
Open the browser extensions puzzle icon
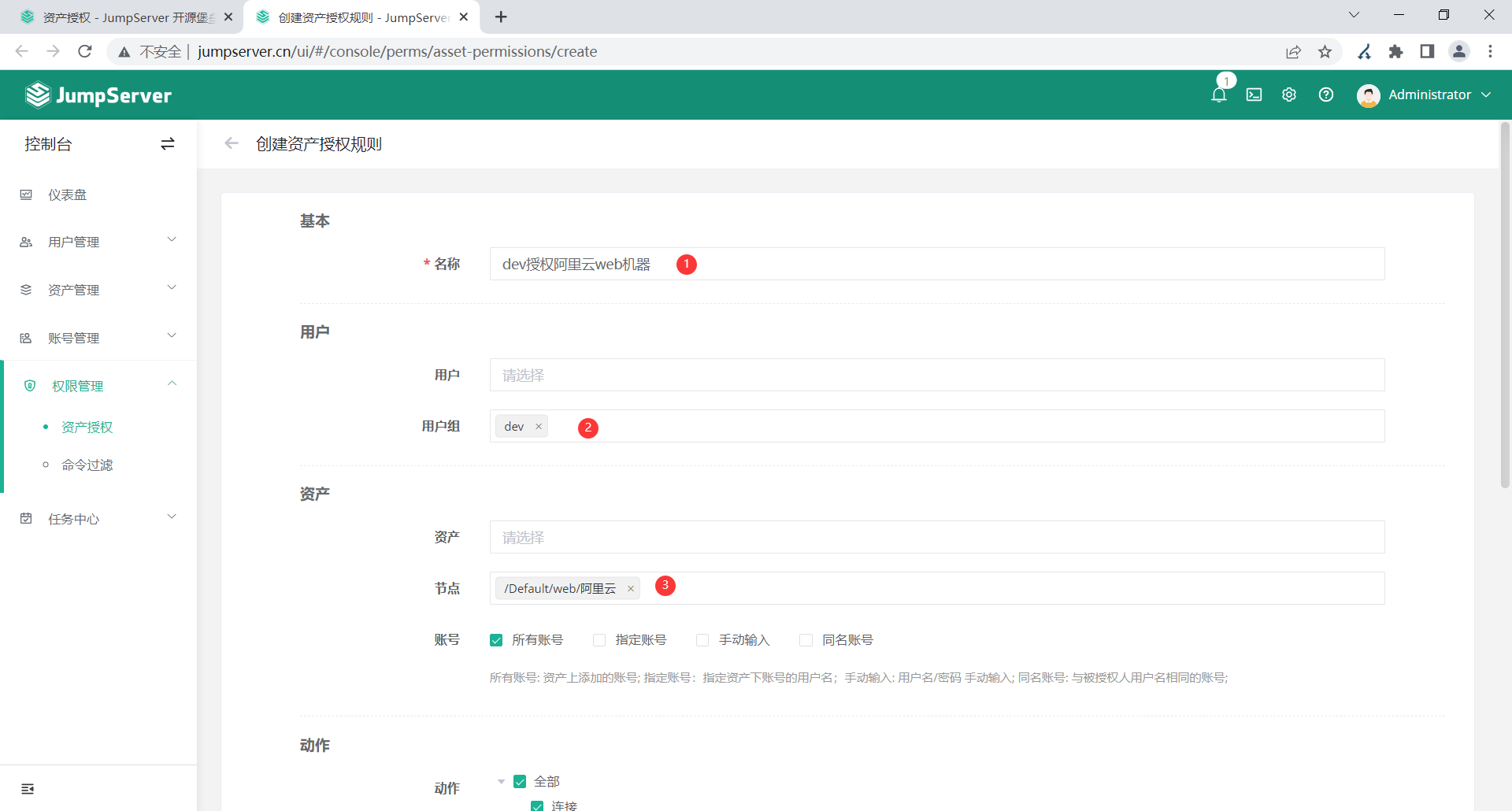[1396, 51]
